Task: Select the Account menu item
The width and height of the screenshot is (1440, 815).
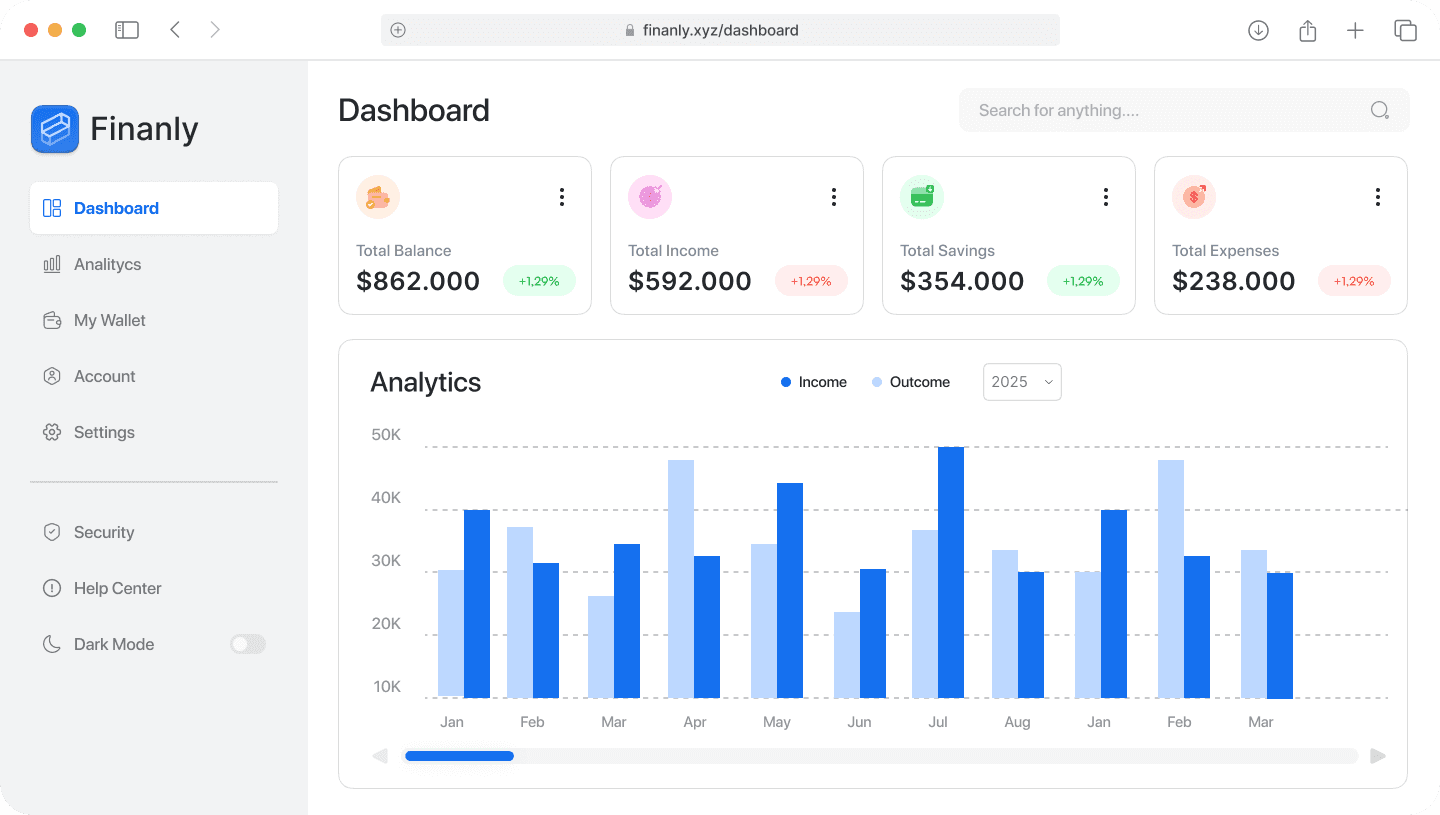Action: coord(104,376)
